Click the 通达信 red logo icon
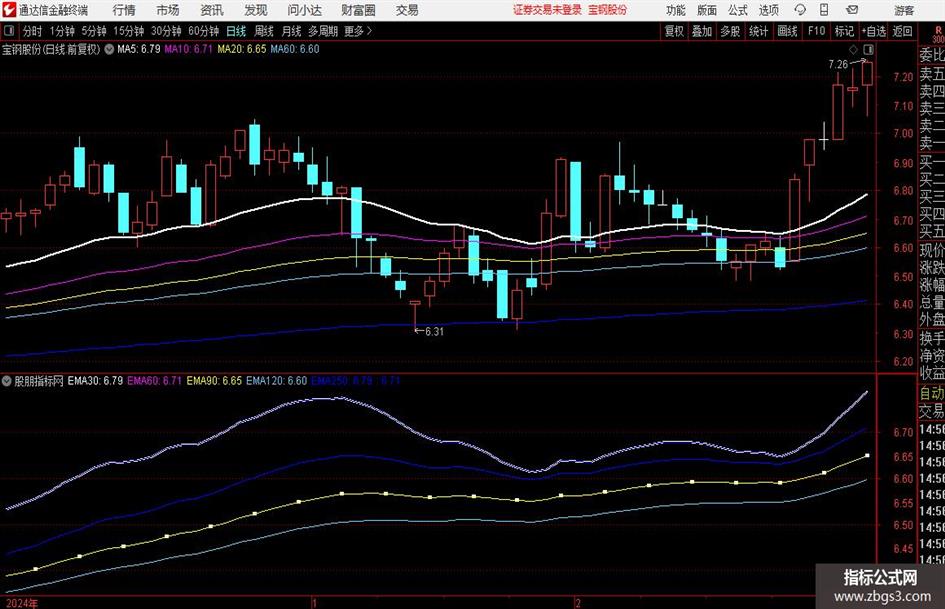This screenshot has width=945, height=609. (x=9, y=10)
